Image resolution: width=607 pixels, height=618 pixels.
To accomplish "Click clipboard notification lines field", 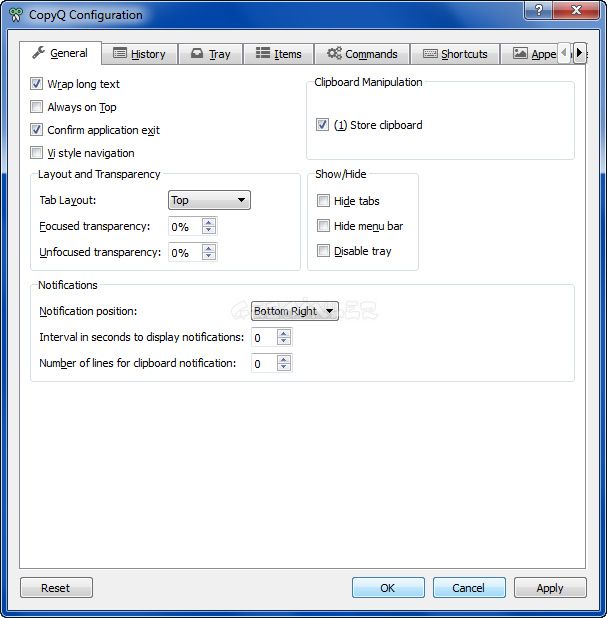I will click(264, 363).
